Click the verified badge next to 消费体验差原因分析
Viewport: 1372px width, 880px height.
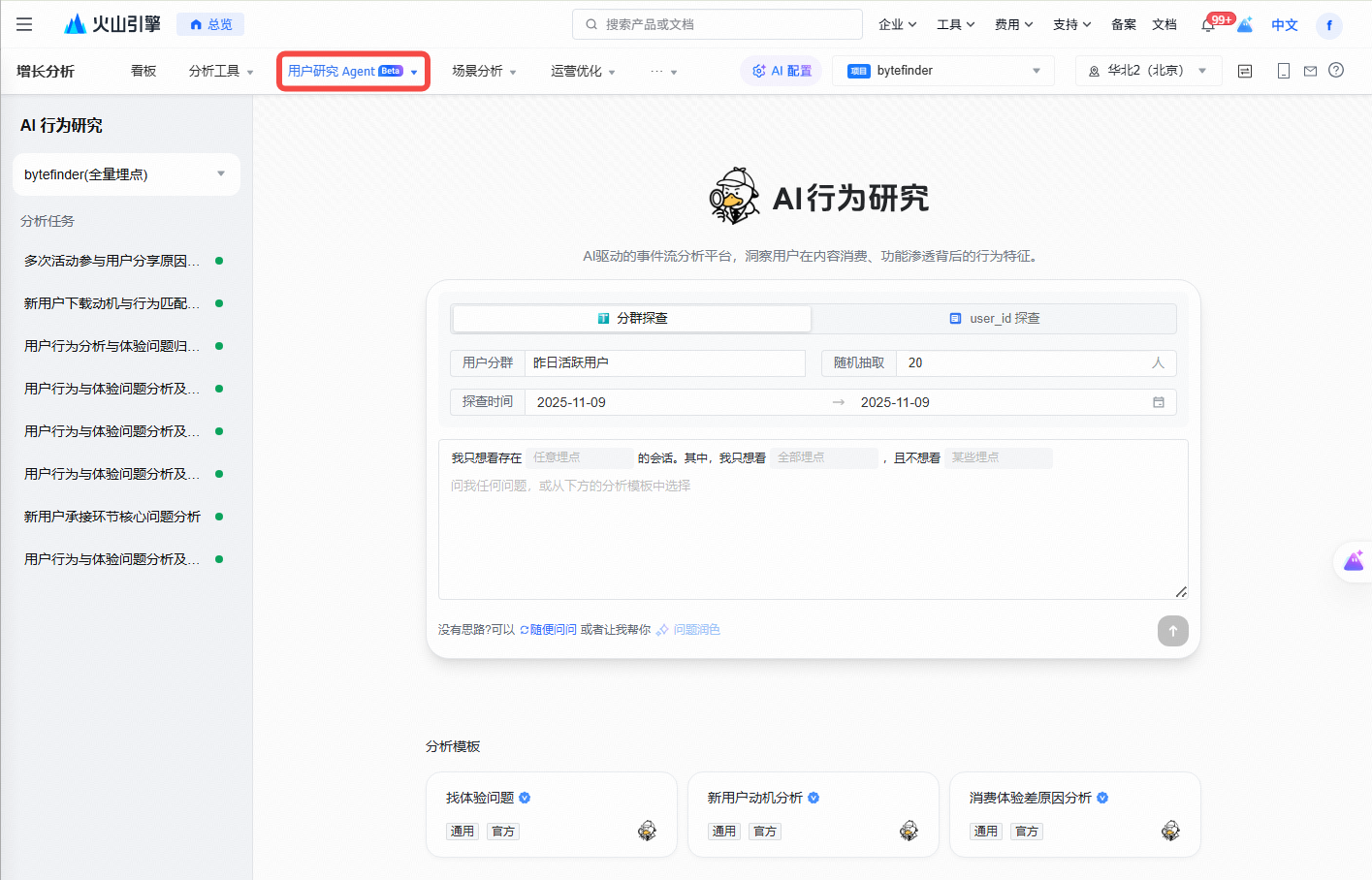pos(1102,798)
